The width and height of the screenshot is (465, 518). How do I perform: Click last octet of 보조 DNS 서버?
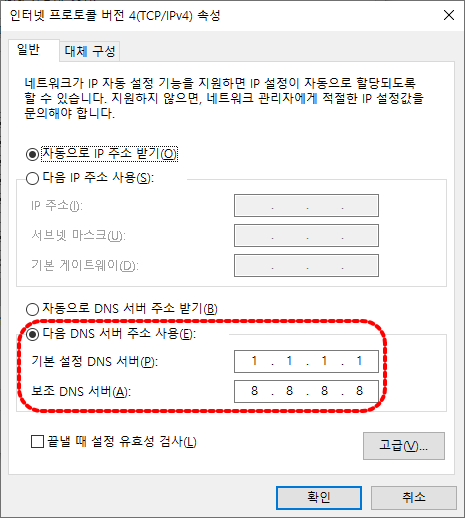[359, 391]
